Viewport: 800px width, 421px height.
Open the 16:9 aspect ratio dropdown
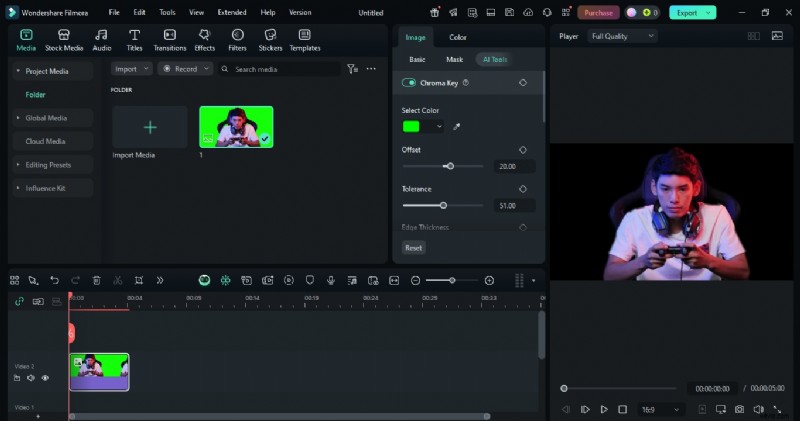pyautogui.click(x=661, y=409)
